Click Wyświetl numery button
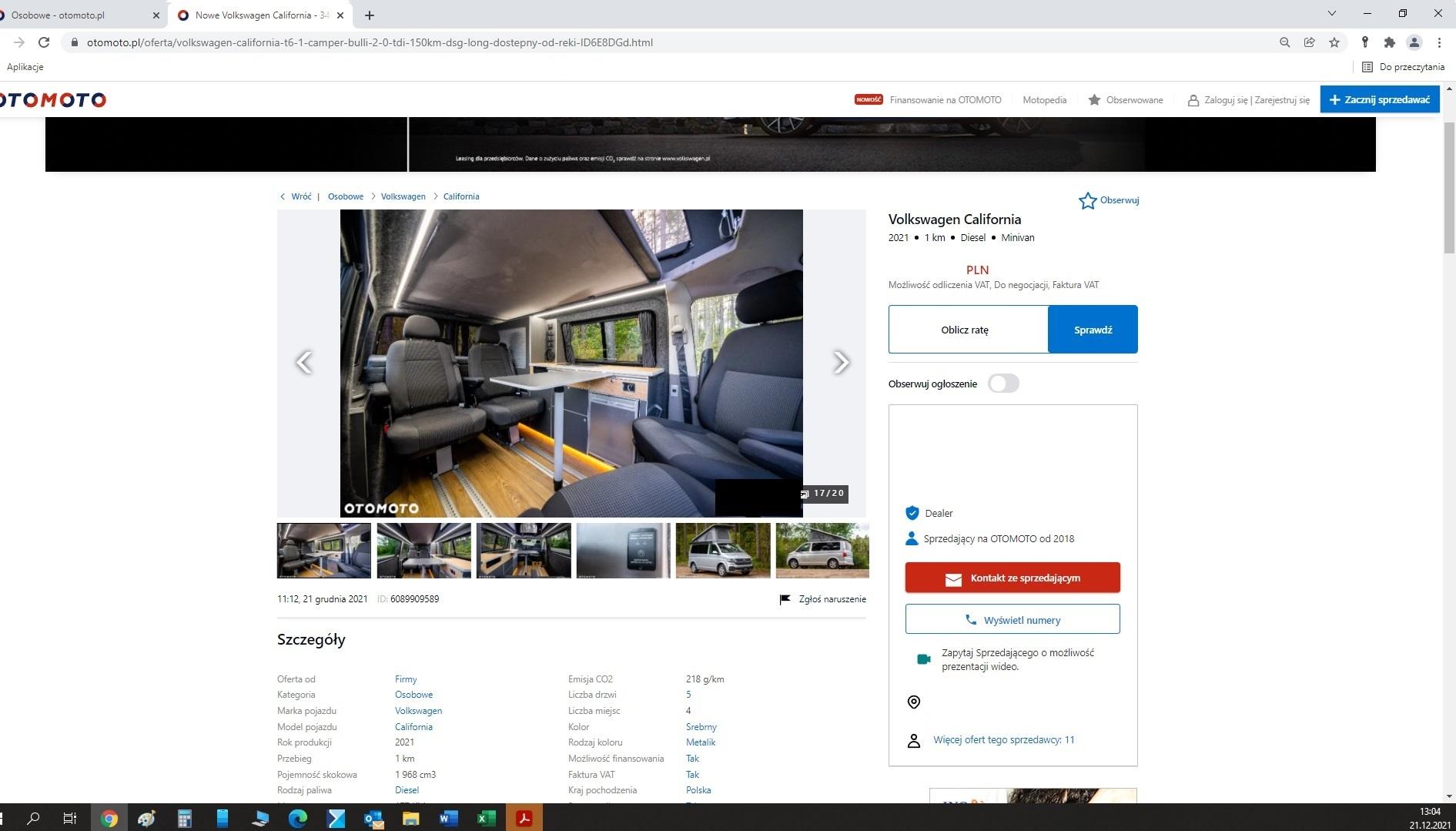The height and width of the screenshot is (831, 1456). (x=1013, y=619)
